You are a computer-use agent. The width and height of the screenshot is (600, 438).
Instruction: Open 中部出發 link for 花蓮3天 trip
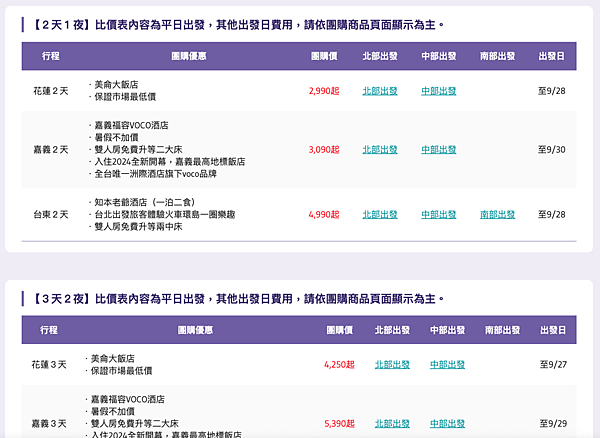(447, 365)
